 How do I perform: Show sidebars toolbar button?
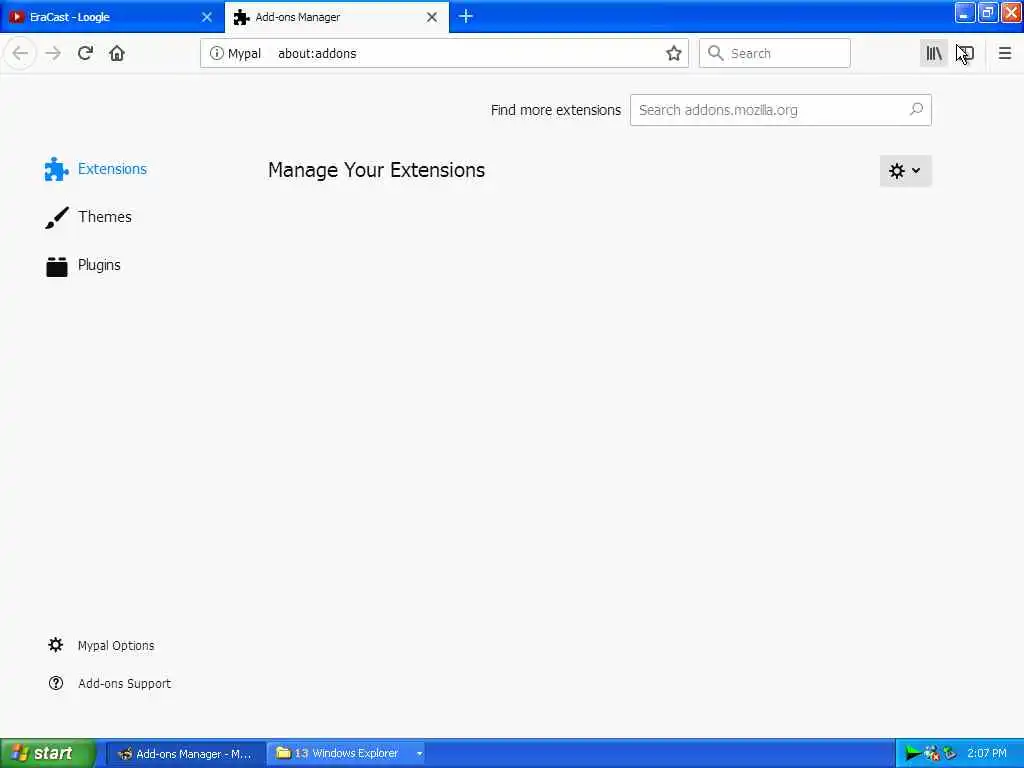click(965, 54)
